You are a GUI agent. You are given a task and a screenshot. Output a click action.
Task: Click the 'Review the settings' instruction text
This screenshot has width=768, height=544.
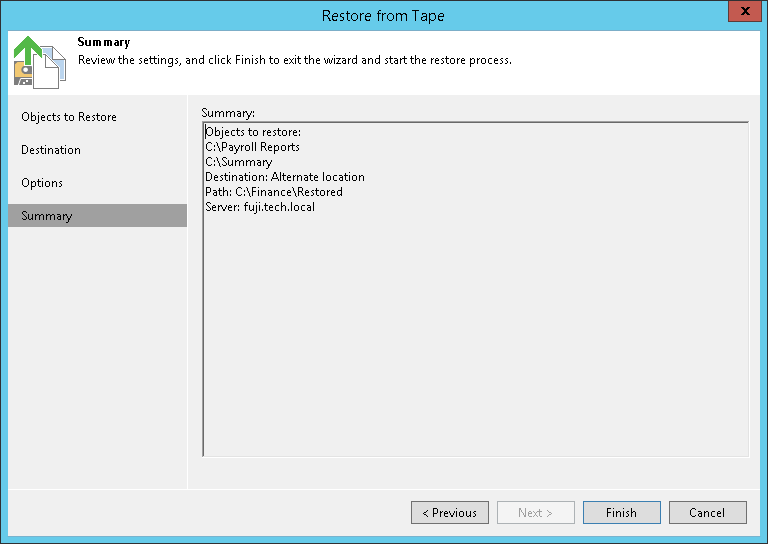tap(295, 60)
